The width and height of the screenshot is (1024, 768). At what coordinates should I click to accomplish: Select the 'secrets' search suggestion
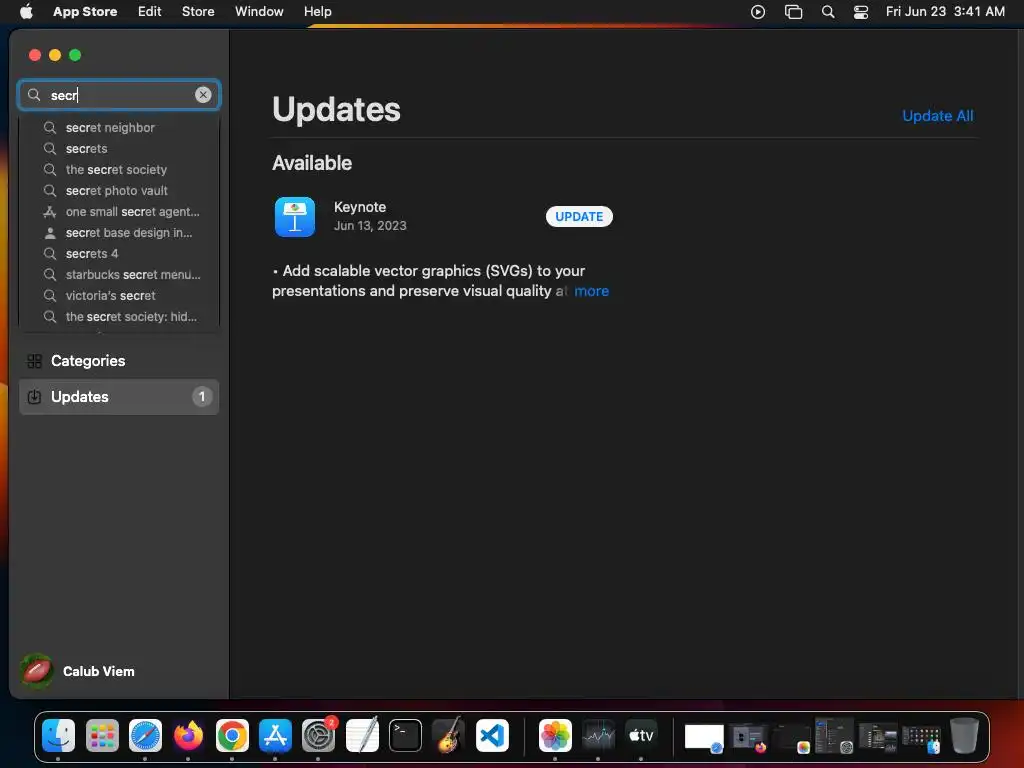pyautogui.click(x=119, y=148)
